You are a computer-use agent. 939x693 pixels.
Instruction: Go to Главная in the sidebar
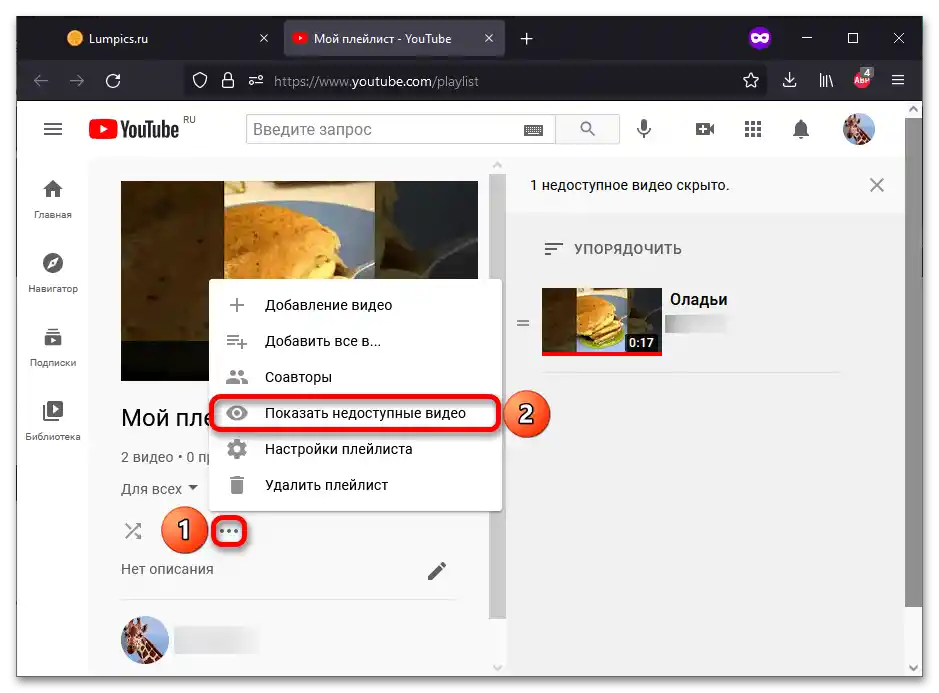click(x=53, y=199)
